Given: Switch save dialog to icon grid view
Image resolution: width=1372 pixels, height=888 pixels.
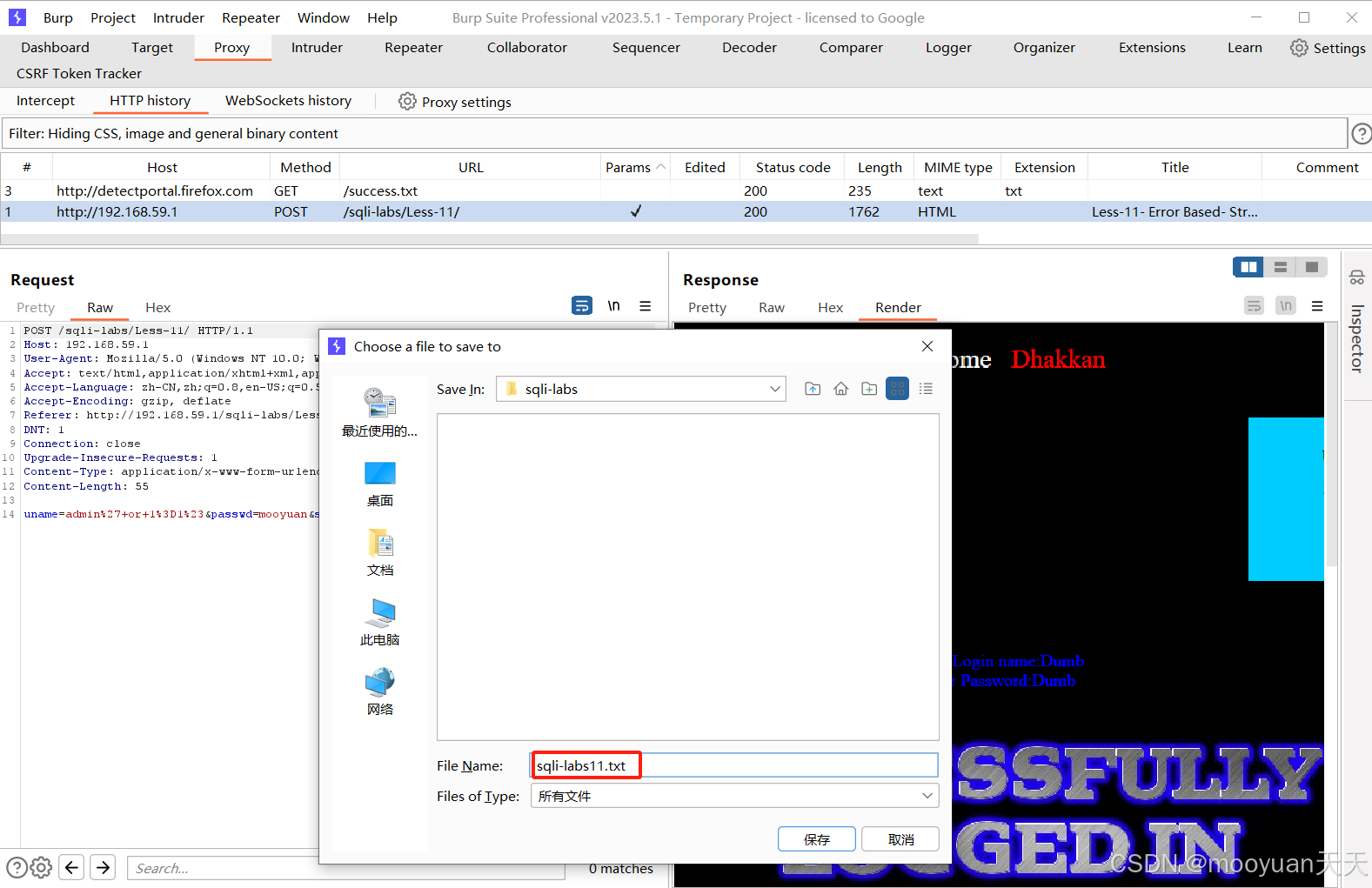Looking at the screenshot, I should coord(897,389).
